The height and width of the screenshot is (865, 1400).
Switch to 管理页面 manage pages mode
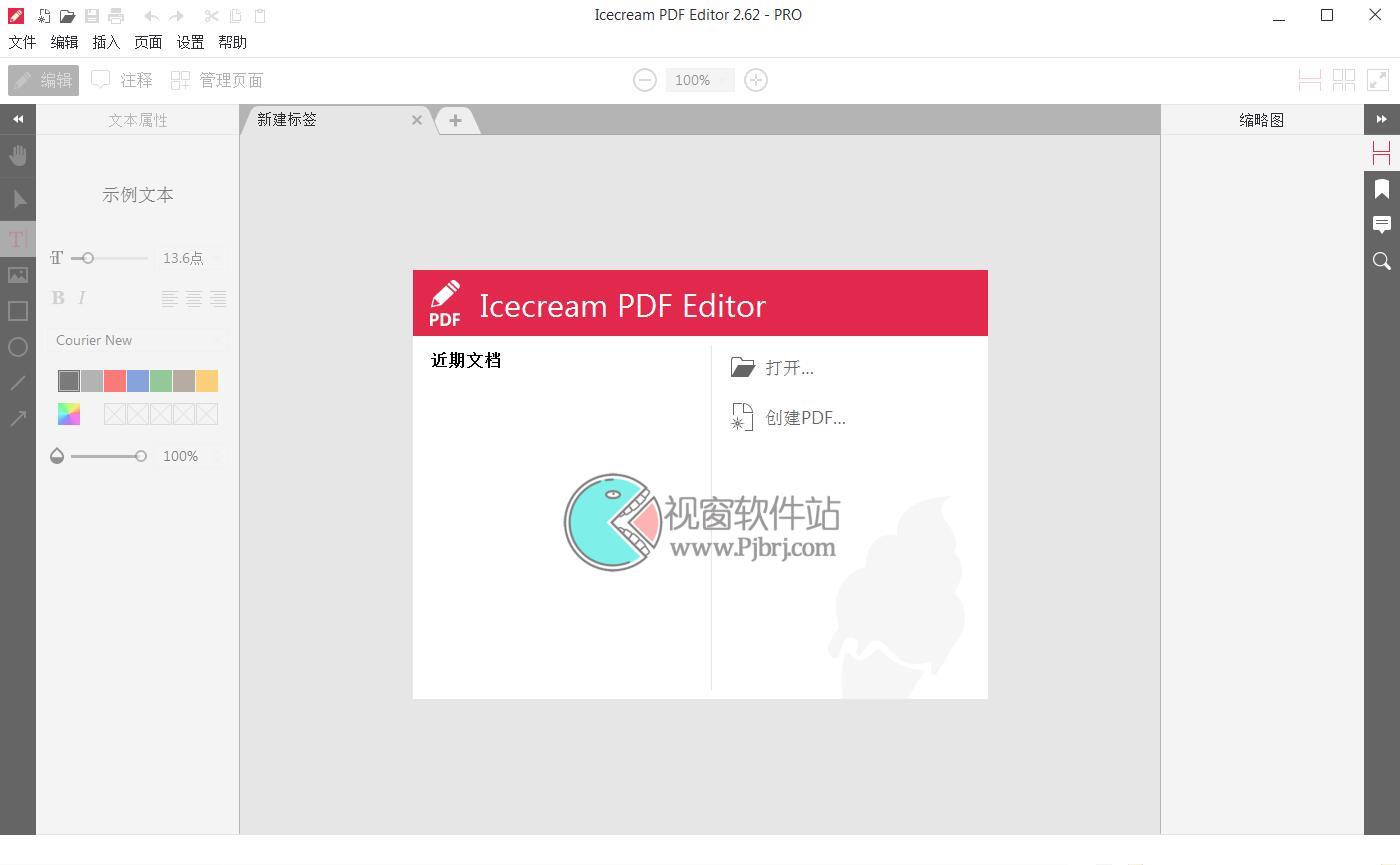point(217,80)
